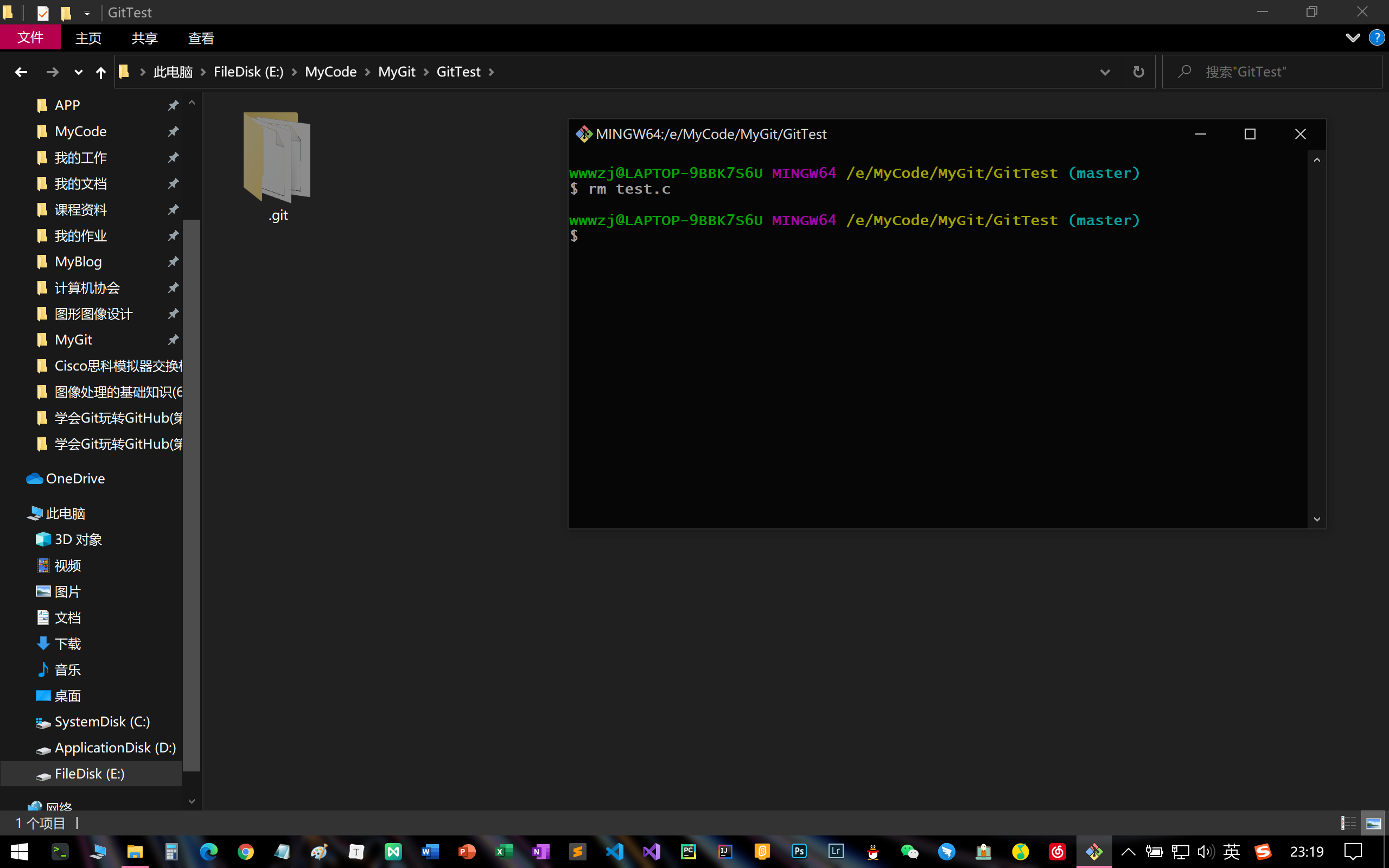Expand the chevron after GitTest in the path
This screenshot has height=868, width=1389.
tap(492, 72)
